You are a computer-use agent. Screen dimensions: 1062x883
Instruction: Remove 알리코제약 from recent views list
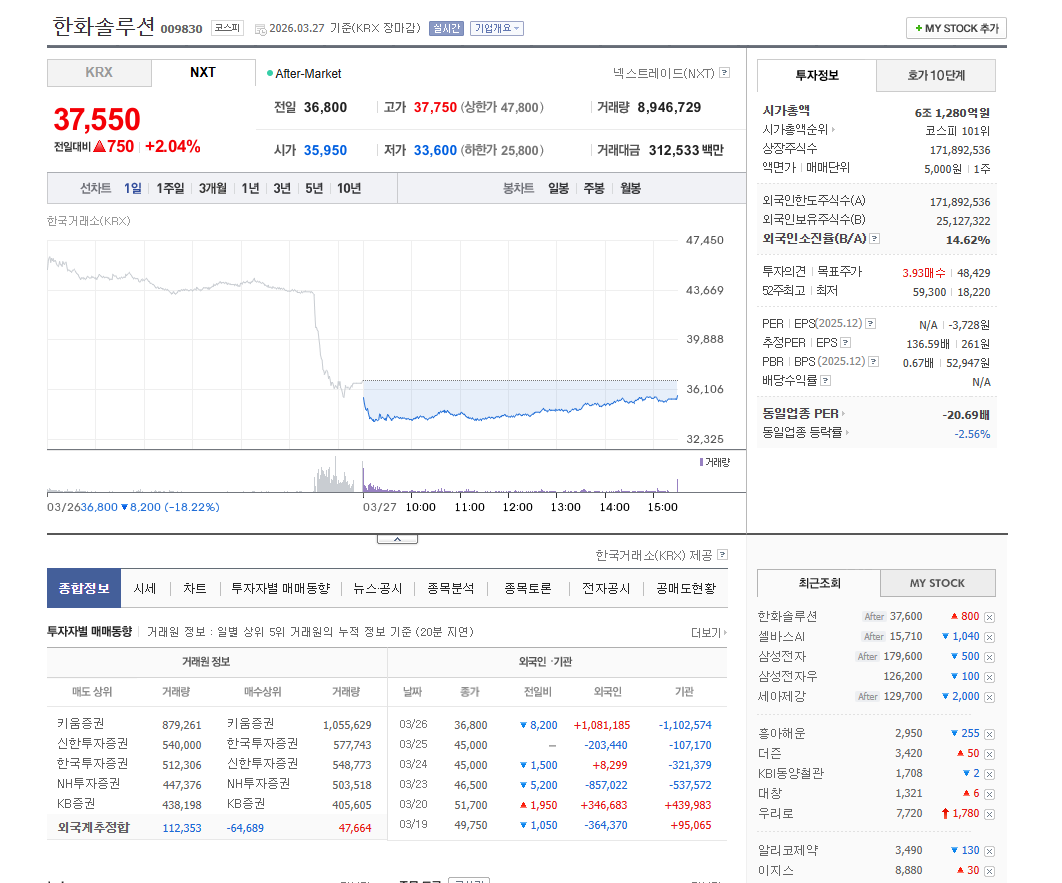990,851
